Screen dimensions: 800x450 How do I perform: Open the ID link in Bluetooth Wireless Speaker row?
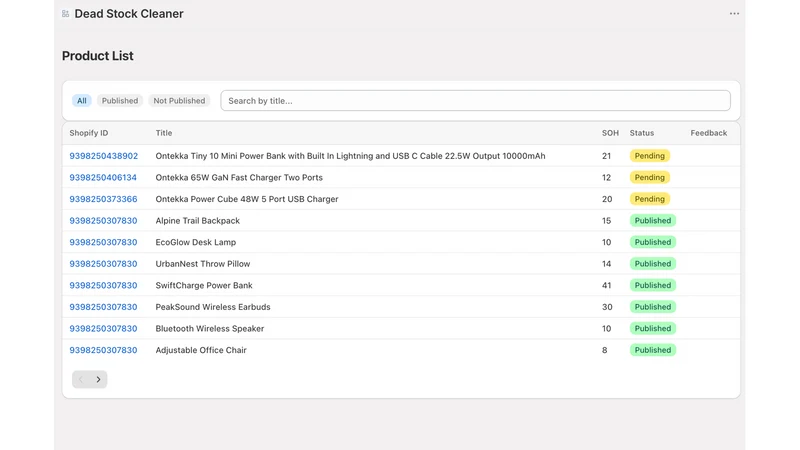(103, 329)
